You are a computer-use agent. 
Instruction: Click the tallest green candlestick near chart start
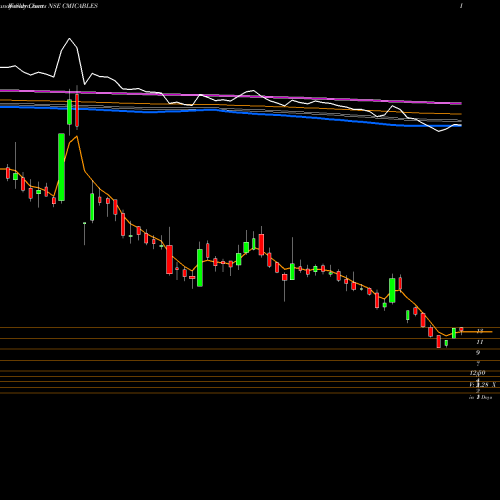pyautogui.click(x=61, y=167)
